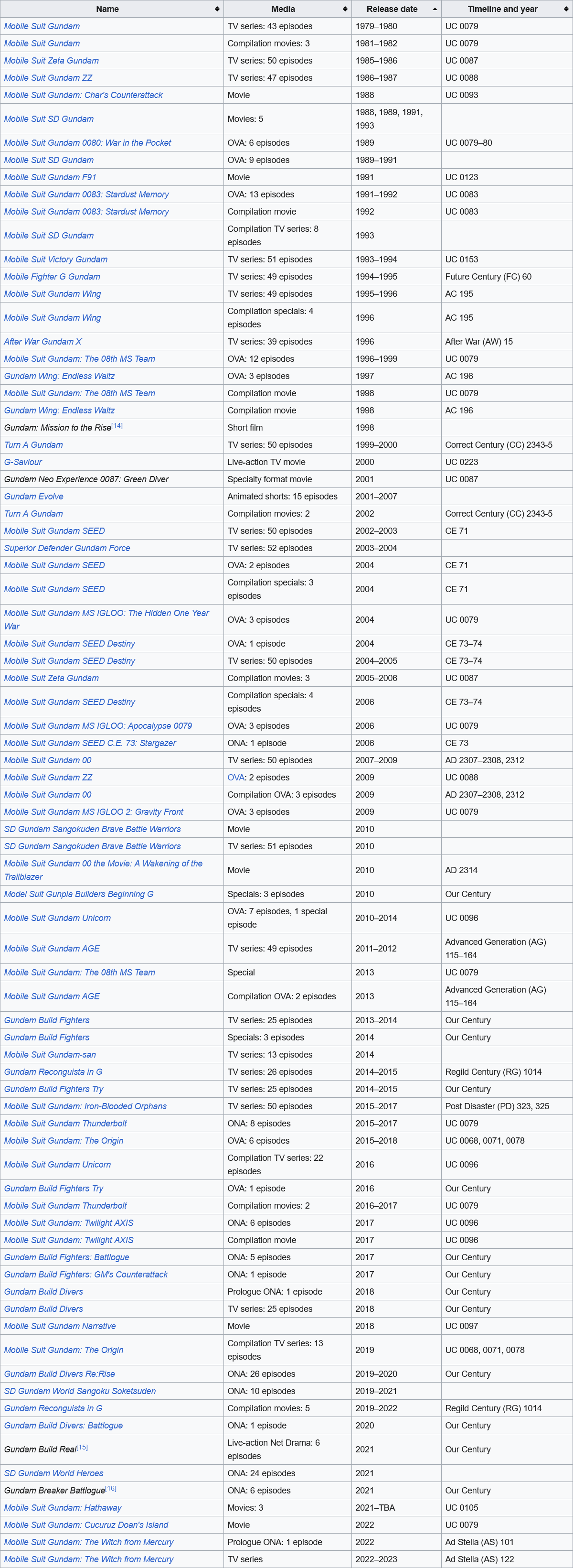Image resolution: width=573 pixels, height=1568 pixels.
Task: Follow citation 15 next to Gundam Build Real
Action: click(x=82, y=1447)
